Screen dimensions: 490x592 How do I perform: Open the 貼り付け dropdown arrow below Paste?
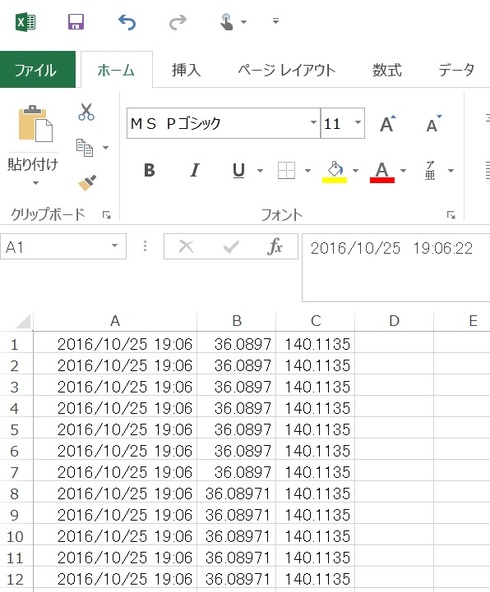pos(35,183)
